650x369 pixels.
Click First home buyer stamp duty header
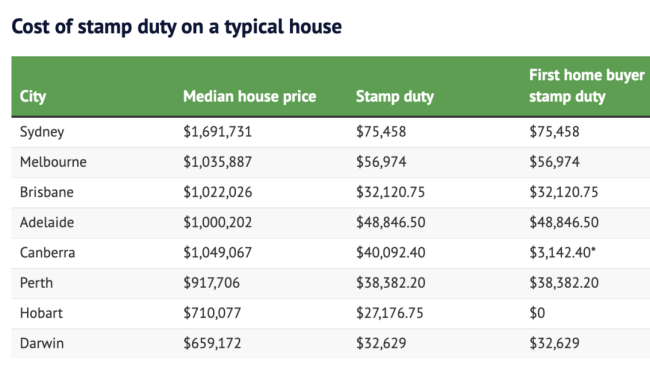(x=586, y=86)
